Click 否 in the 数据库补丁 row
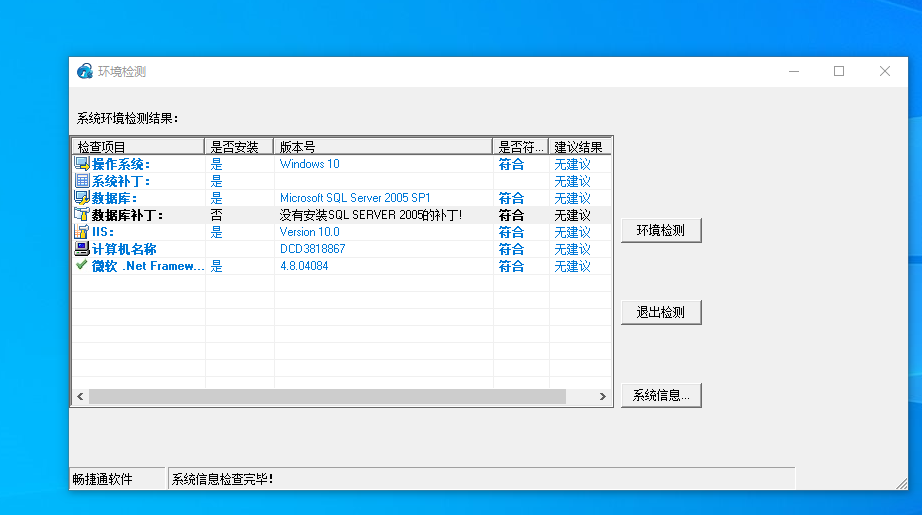922x515 pixels. click(x=216, y=215)
